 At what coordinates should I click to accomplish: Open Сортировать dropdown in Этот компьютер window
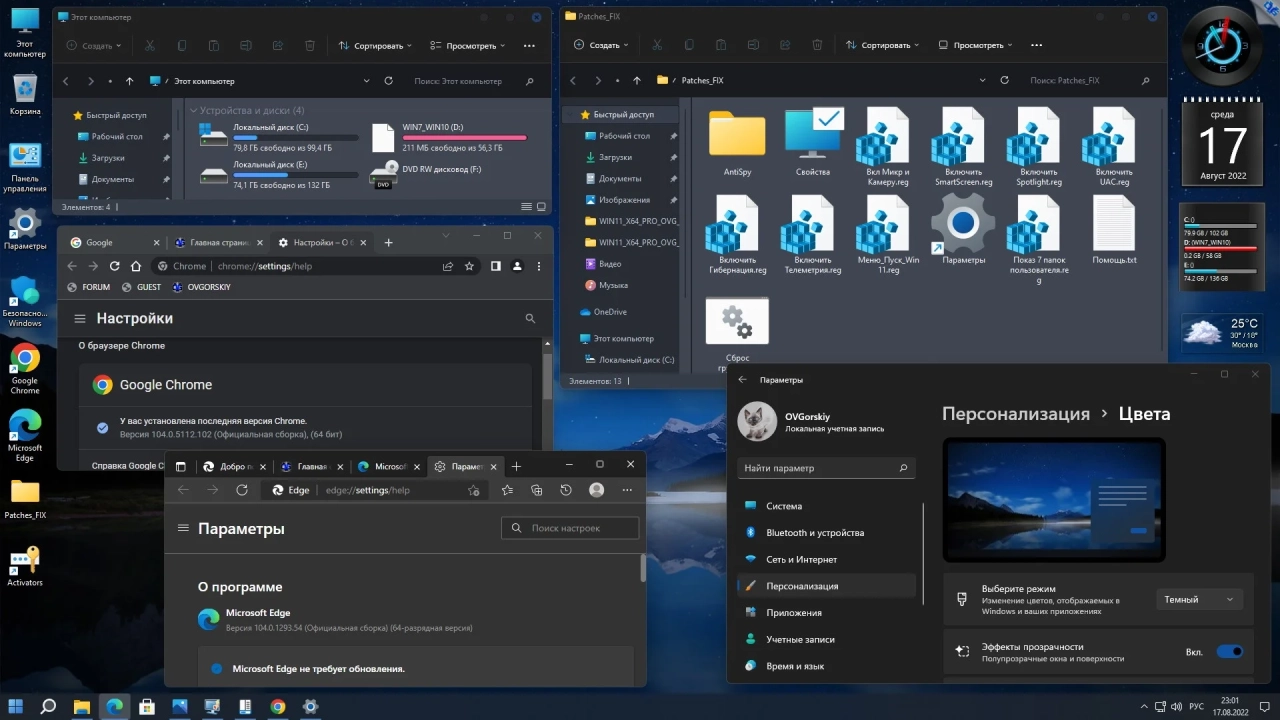375,45
